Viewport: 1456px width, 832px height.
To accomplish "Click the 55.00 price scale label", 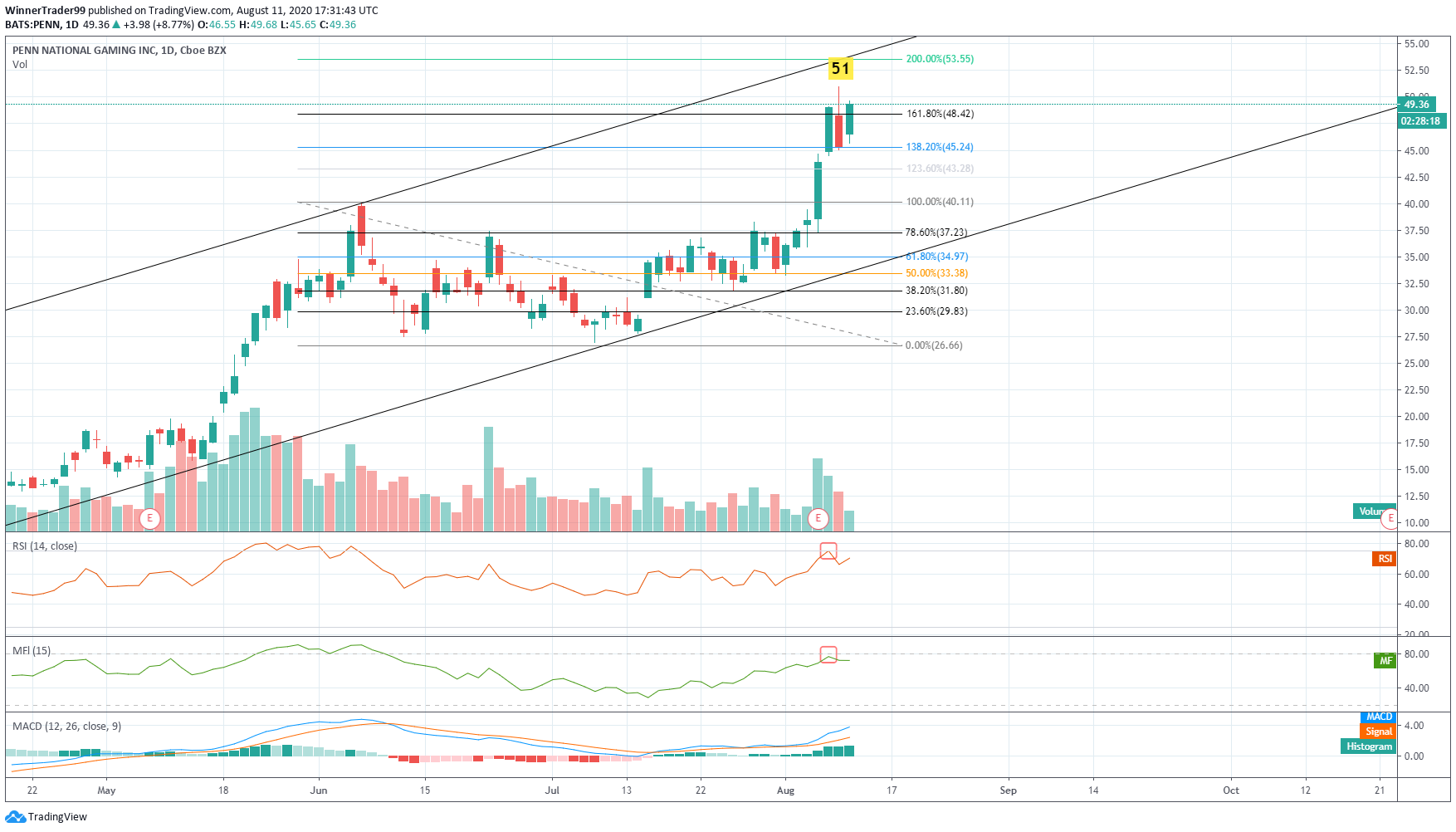I will (1417, 44).
